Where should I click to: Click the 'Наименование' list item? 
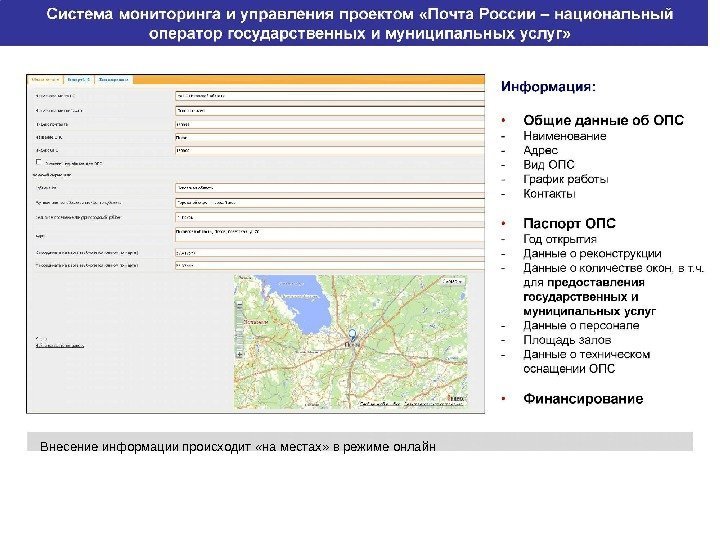(x=565, y=136)
